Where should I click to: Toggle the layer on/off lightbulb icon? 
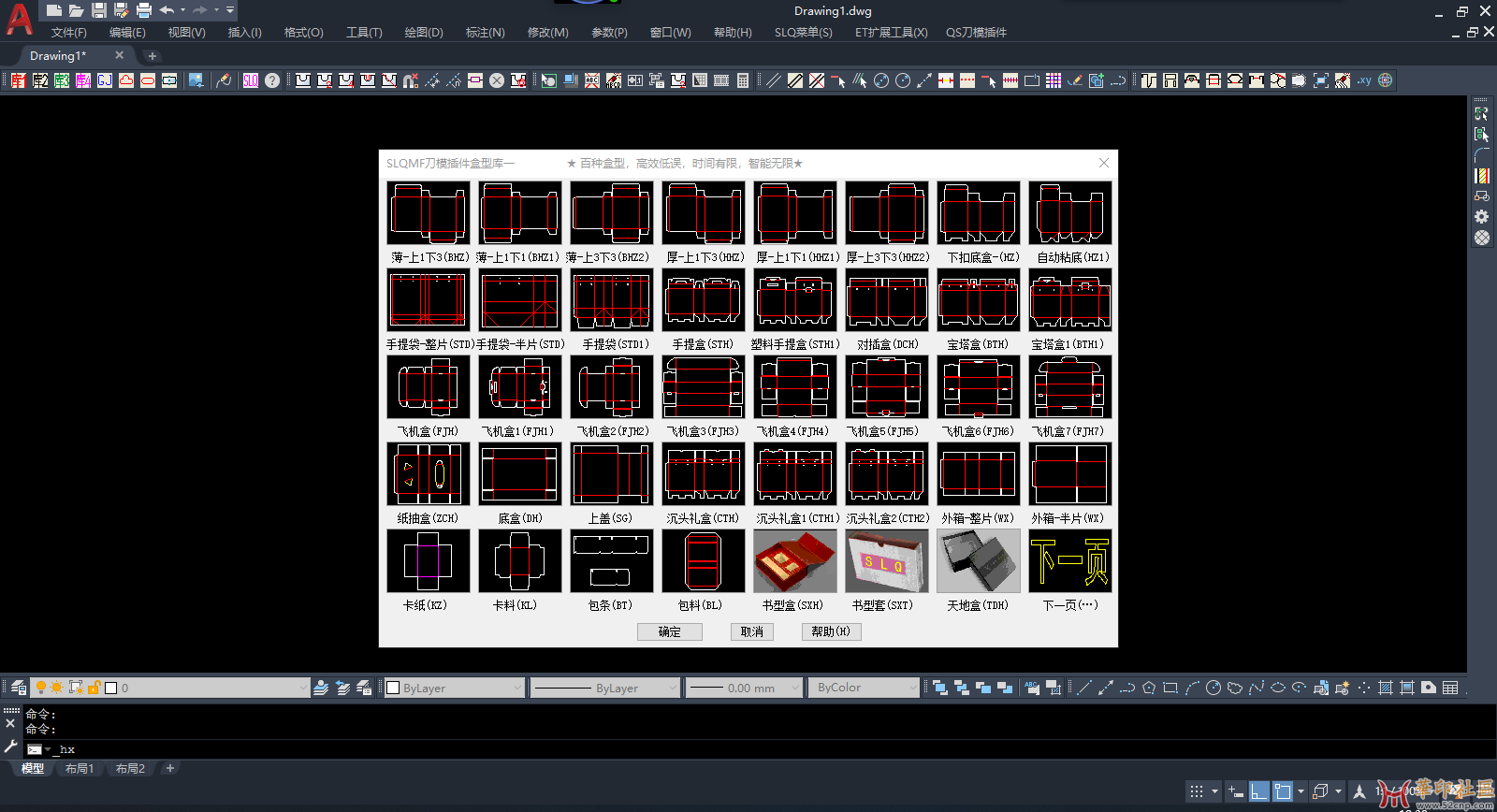click(x=41, y=688)
